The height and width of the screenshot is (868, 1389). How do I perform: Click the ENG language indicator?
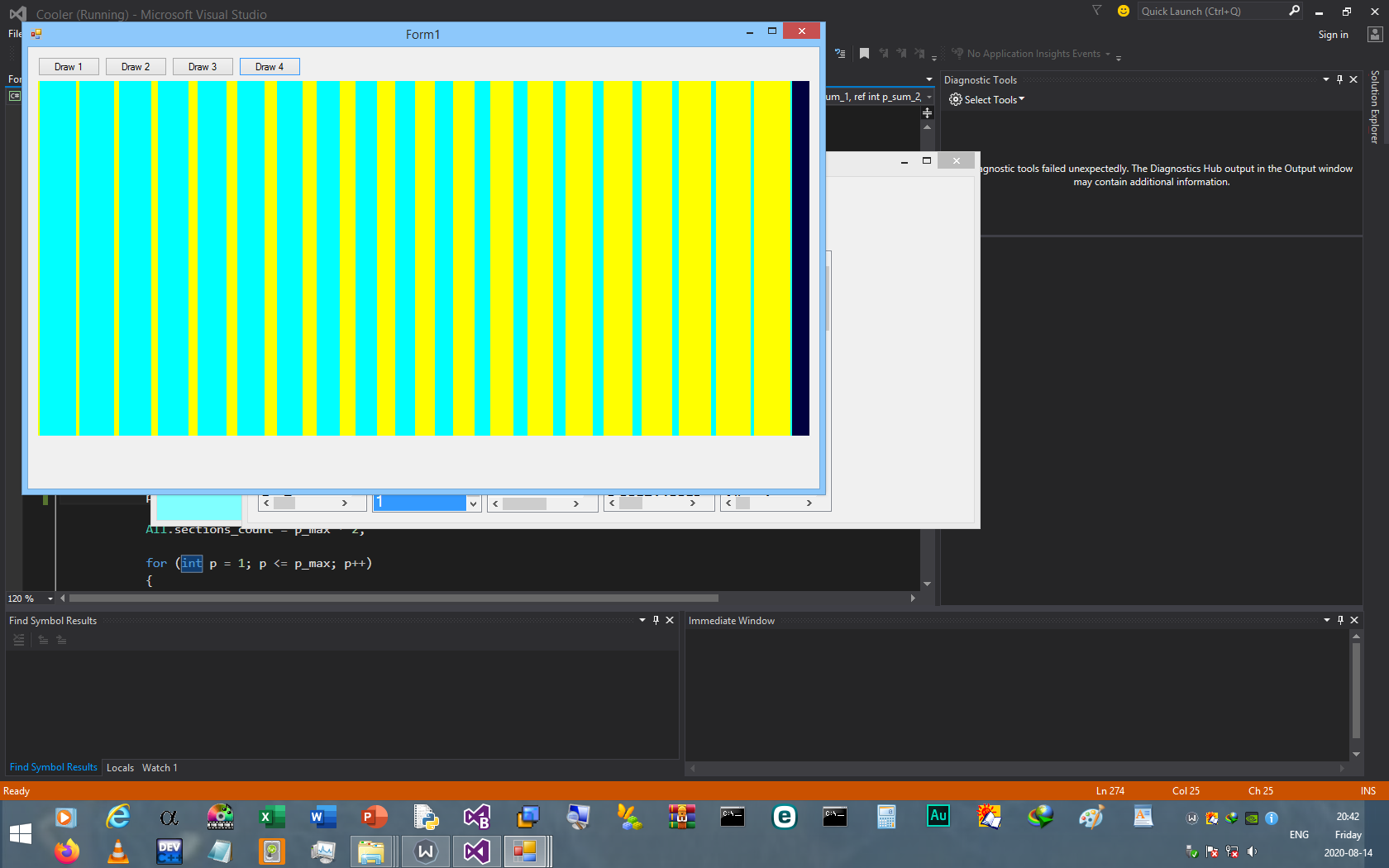click(x=1299, y=835)
